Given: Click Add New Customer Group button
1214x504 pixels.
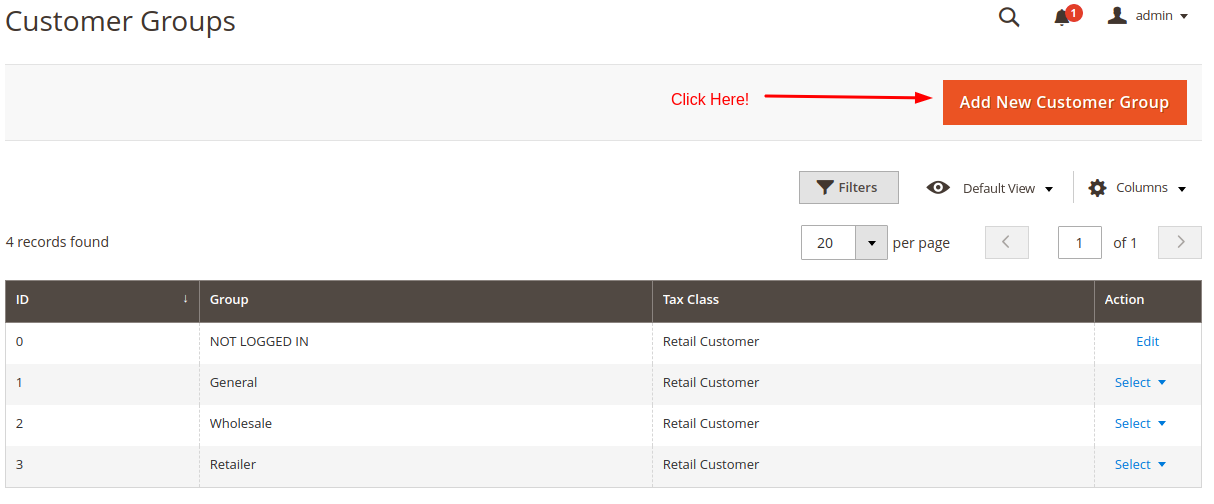Looking at the screenshot, I should (1064, 102).
